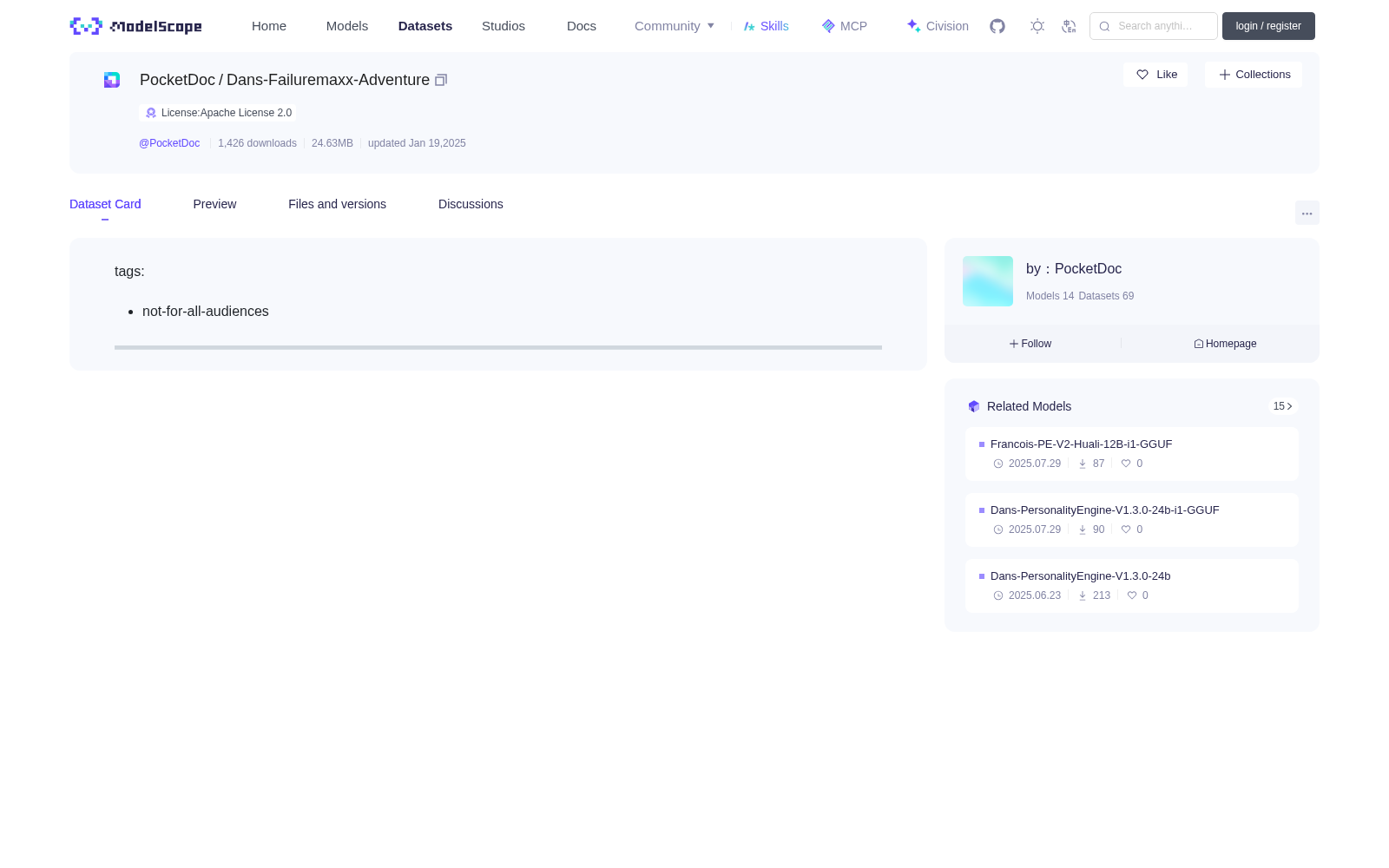The image size is (1389, 868).
Task: Open the Discussions tab
Action: [471, 204]
